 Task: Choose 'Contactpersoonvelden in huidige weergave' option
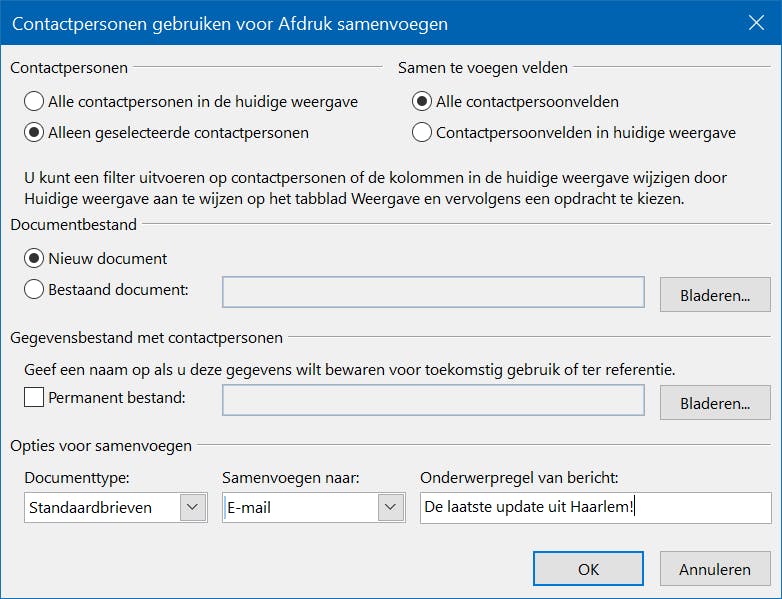click(422, 132)
